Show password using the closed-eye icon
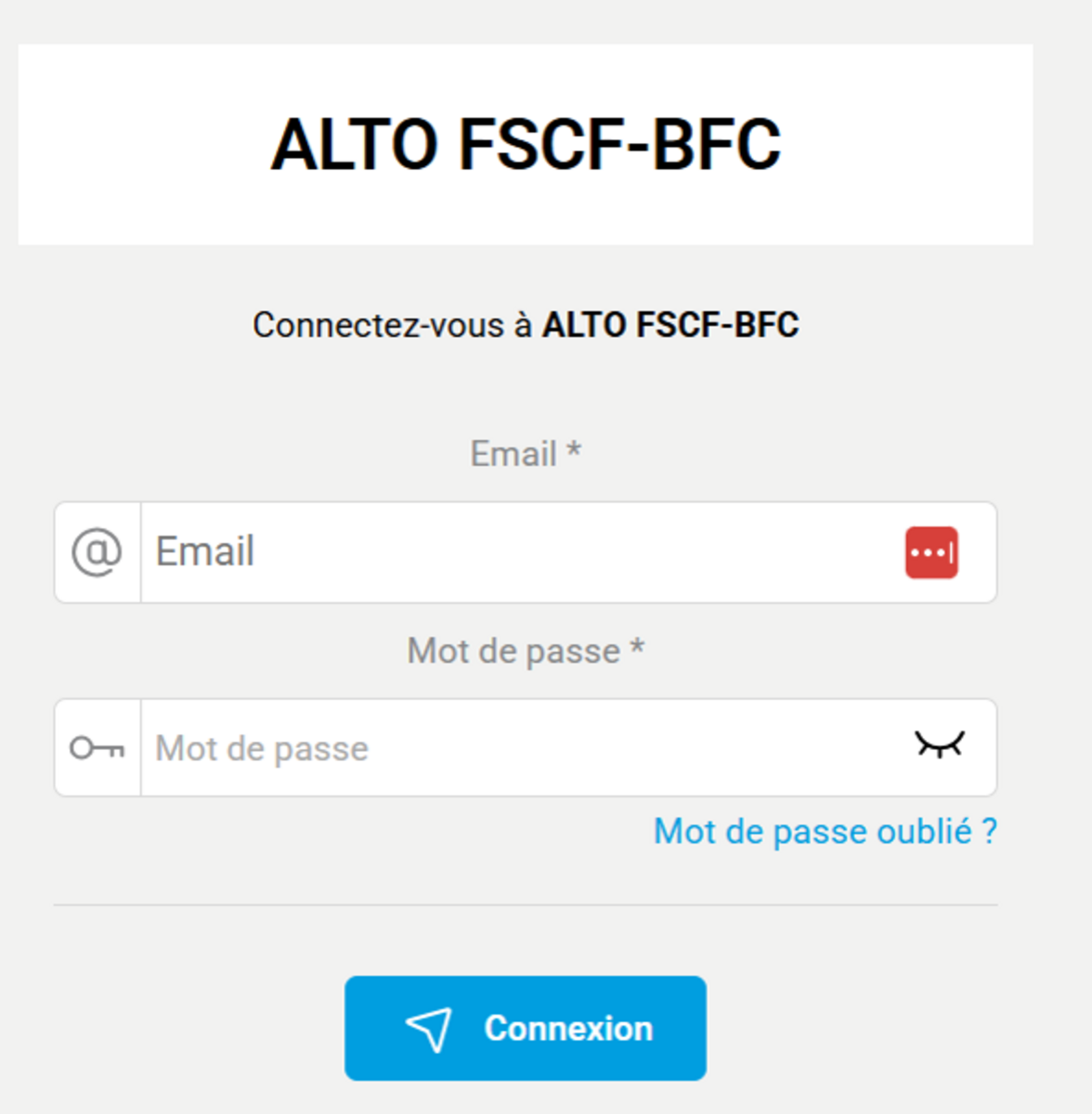Viewport: 1092px width, 1114px height. point(940,745)
